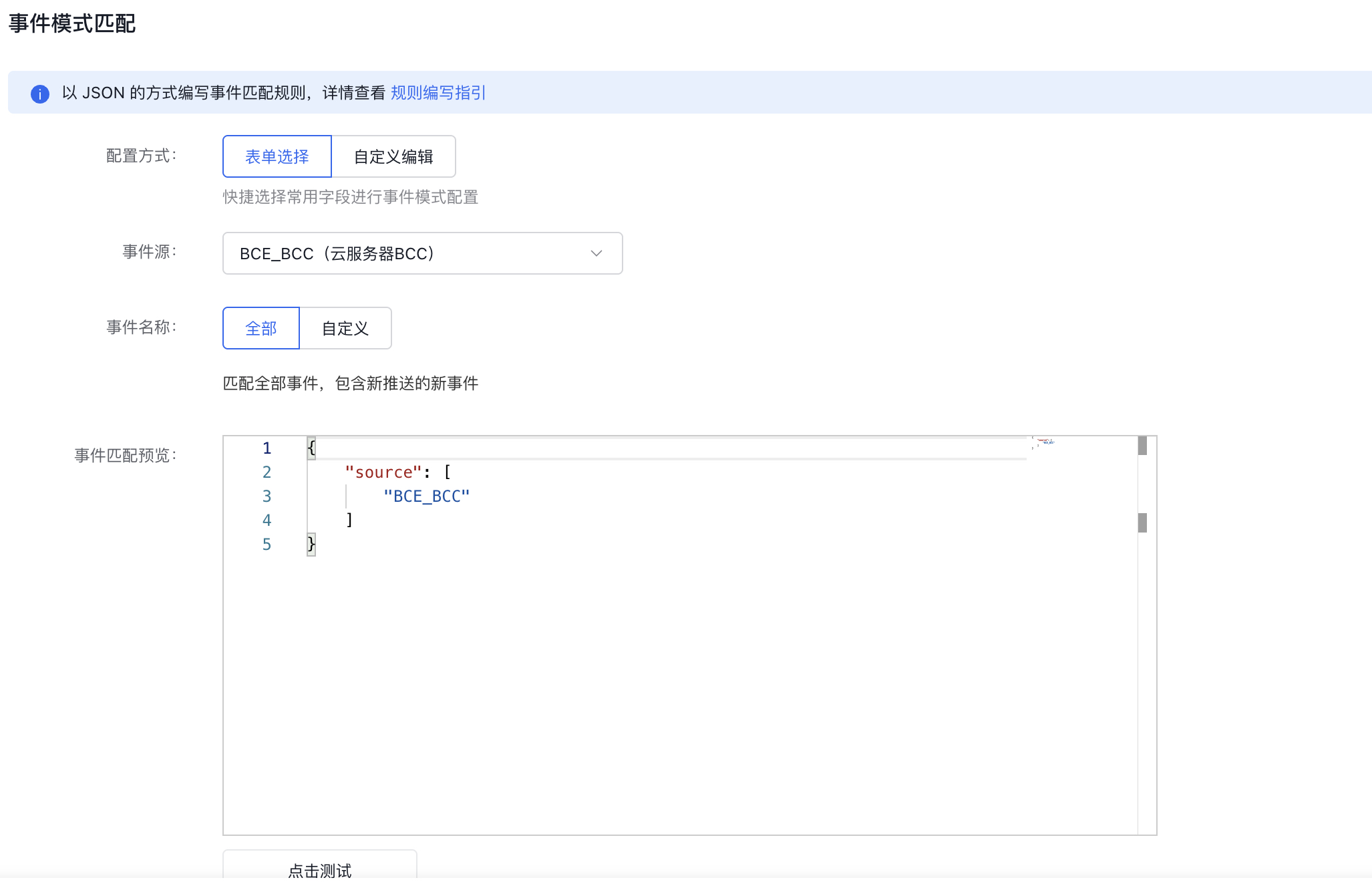Click the "BCE_BCC" string value in editor

[426, 496]
